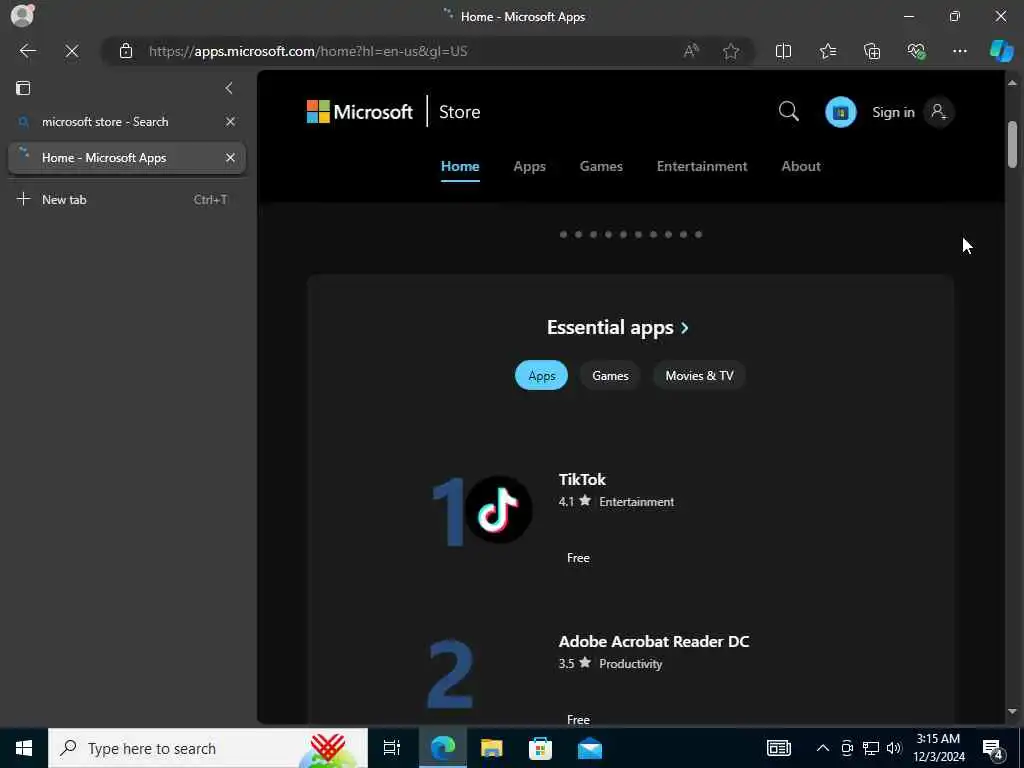This screenshot has height=768, width=1024.
Task: Open Task View on taskbar
Action: (x=392, y=748)
